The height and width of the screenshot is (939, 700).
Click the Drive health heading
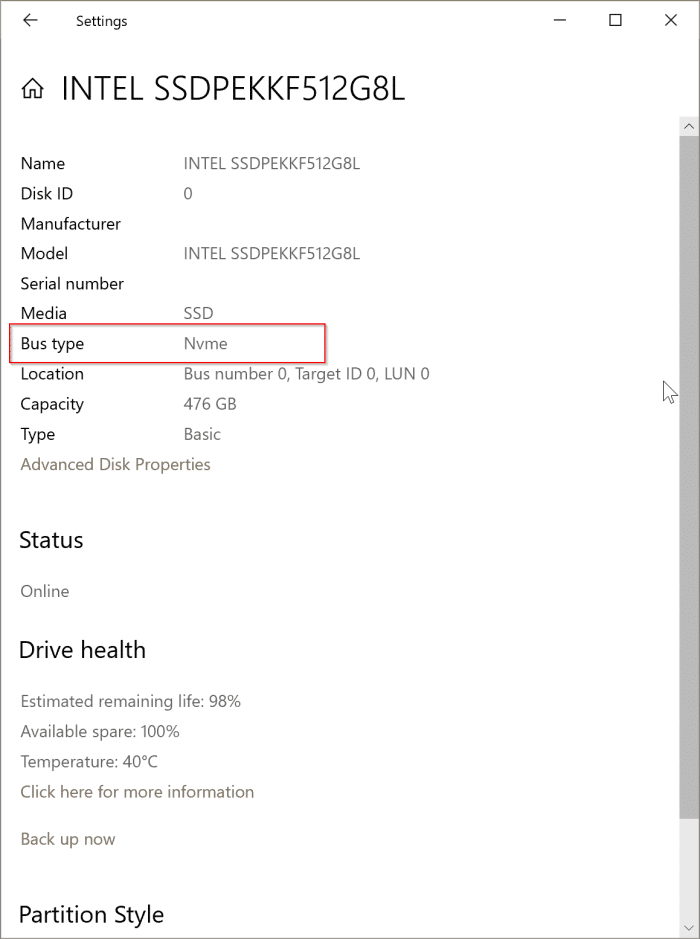pos(82,650)
